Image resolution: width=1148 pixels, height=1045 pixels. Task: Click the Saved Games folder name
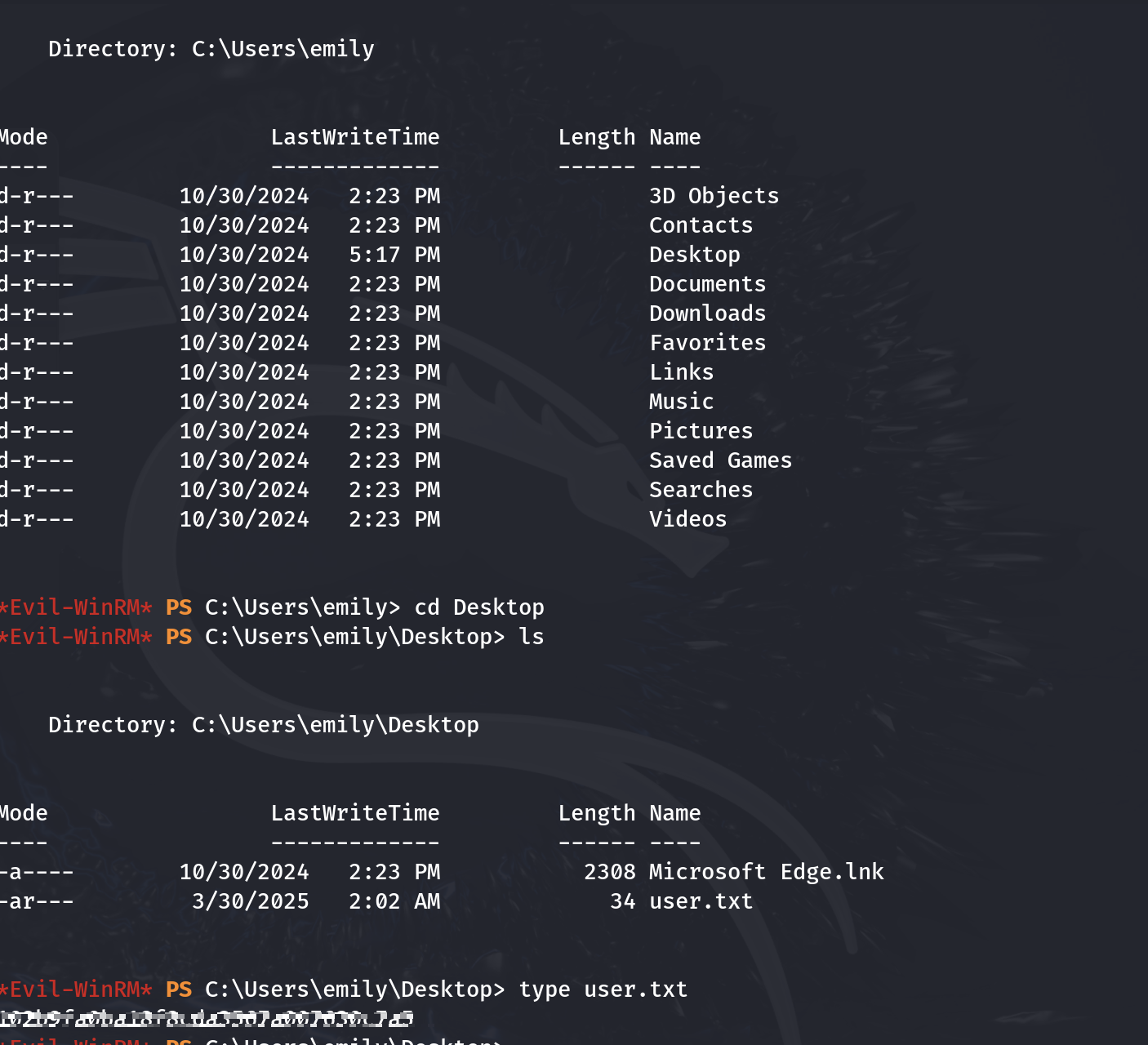coord(720,460)
